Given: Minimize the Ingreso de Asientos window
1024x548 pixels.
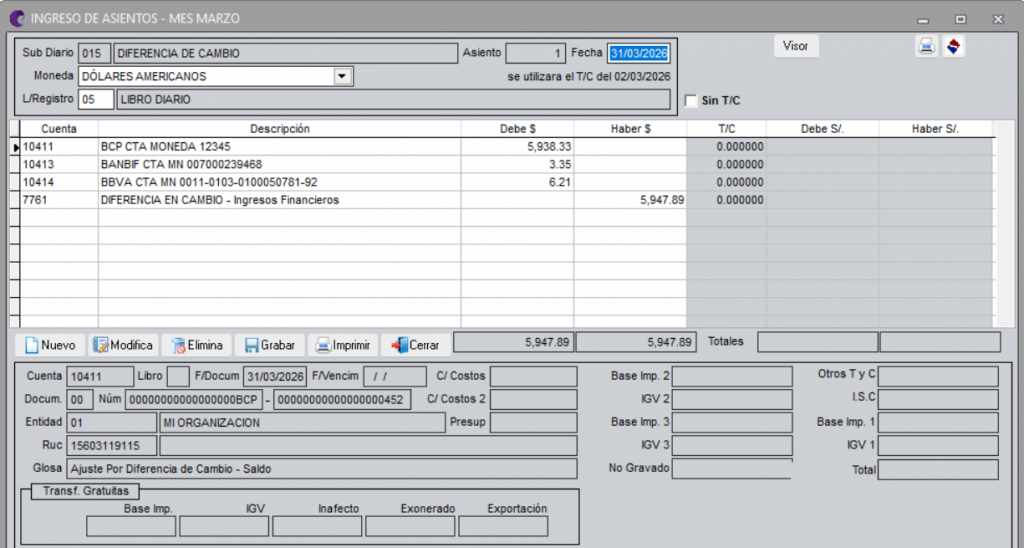Looking at the screenshot, I should point(923,20).
